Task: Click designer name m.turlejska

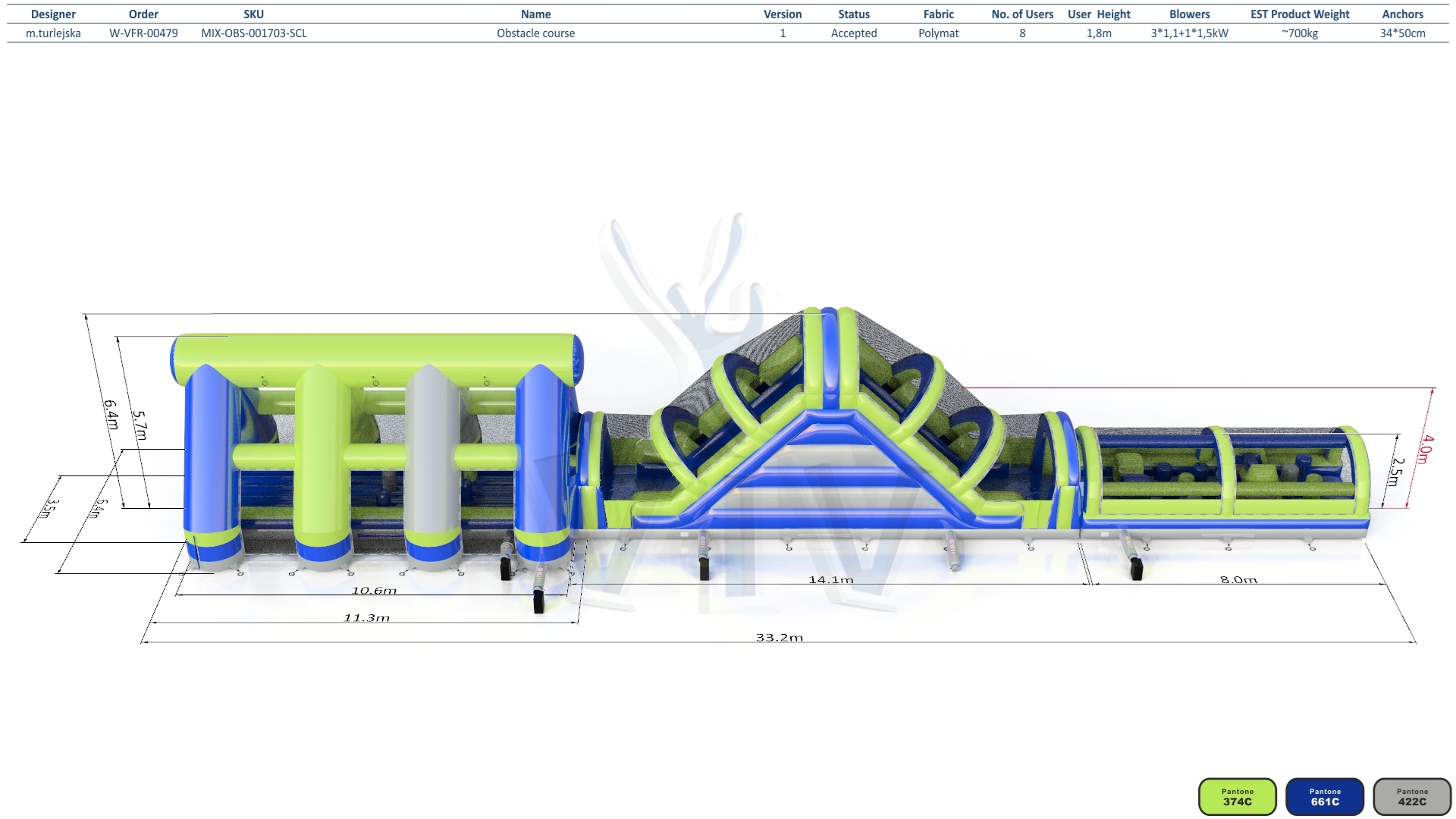Action: [x=53, y=33]
